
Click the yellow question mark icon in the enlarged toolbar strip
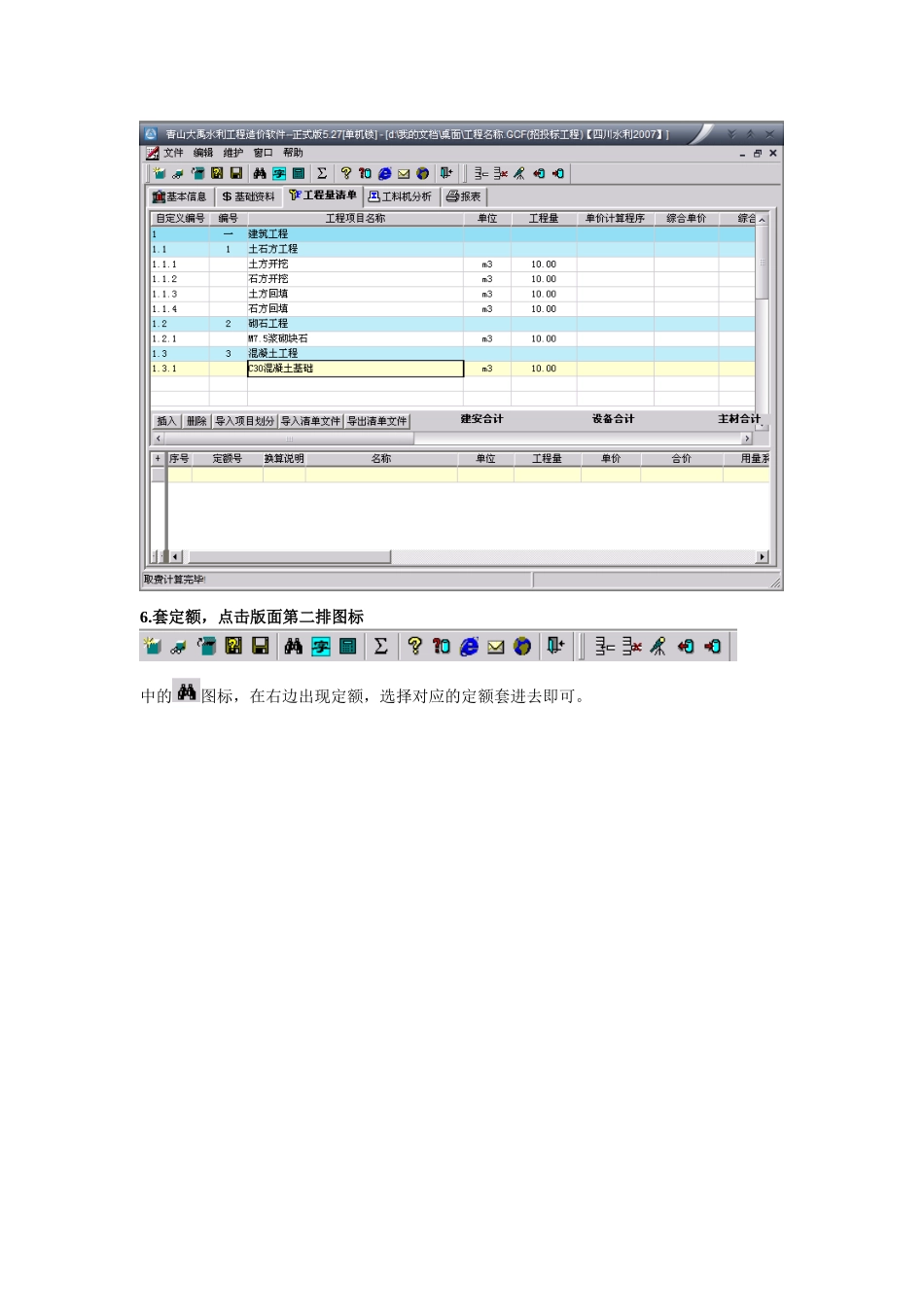(415, 646)
